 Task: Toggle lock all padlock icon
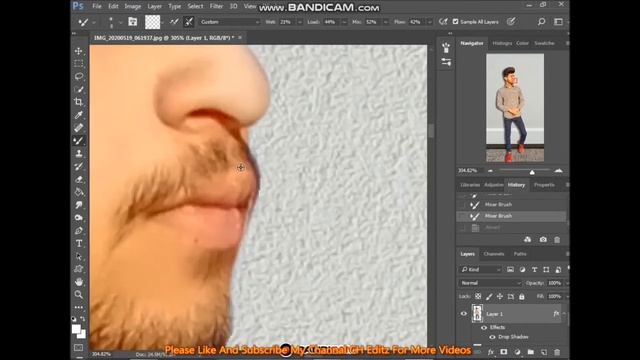[x=522, y=296]
